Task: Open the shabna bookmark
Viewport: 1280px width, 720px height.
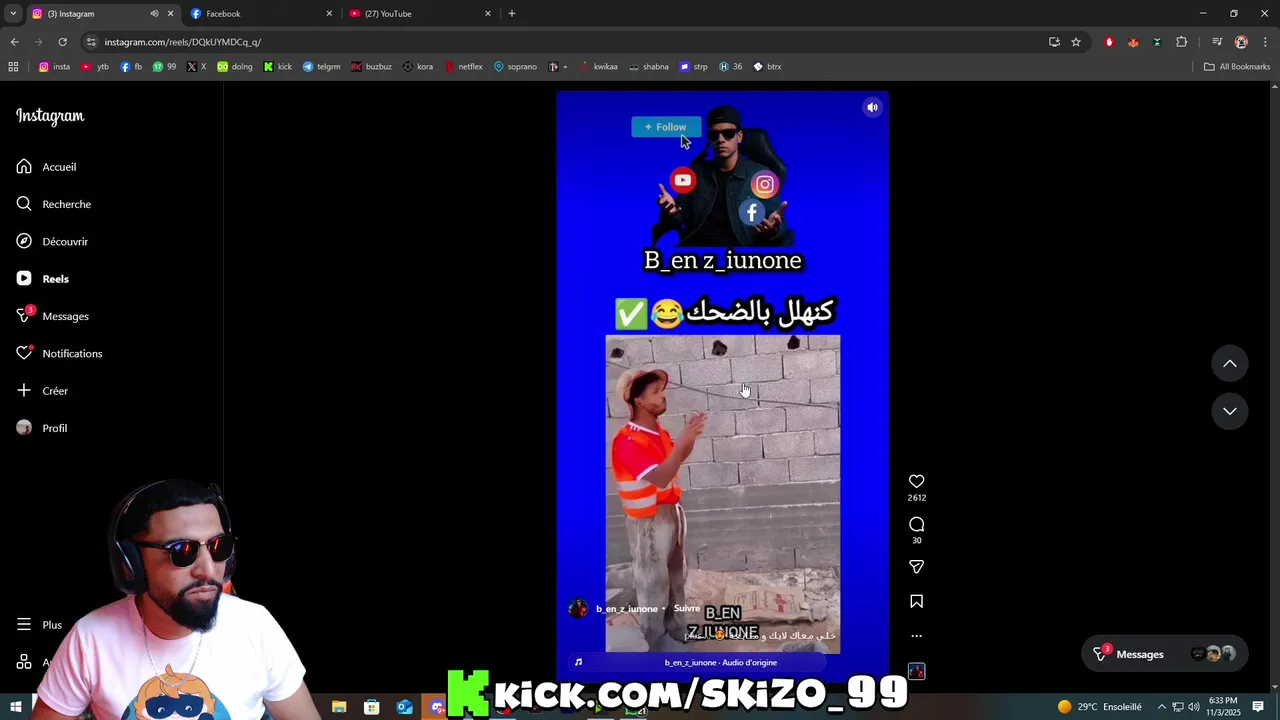Action: (x=648, y=67)
